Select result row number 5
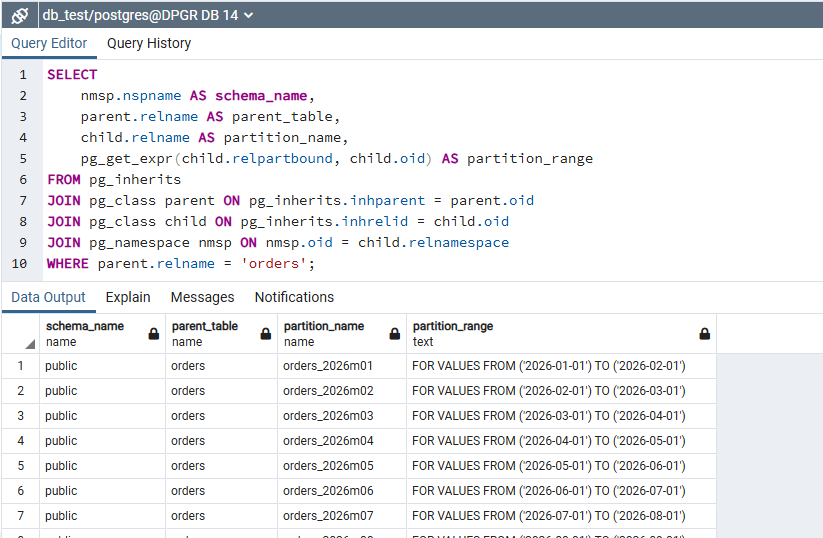The height and width of the screenshot is (538, 823). 20,466
